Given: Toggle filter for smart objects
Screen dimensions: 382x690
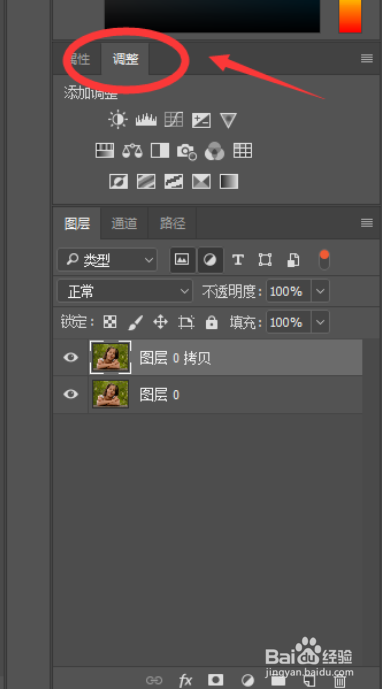Looking at the screenshot, I should point(293,260).
